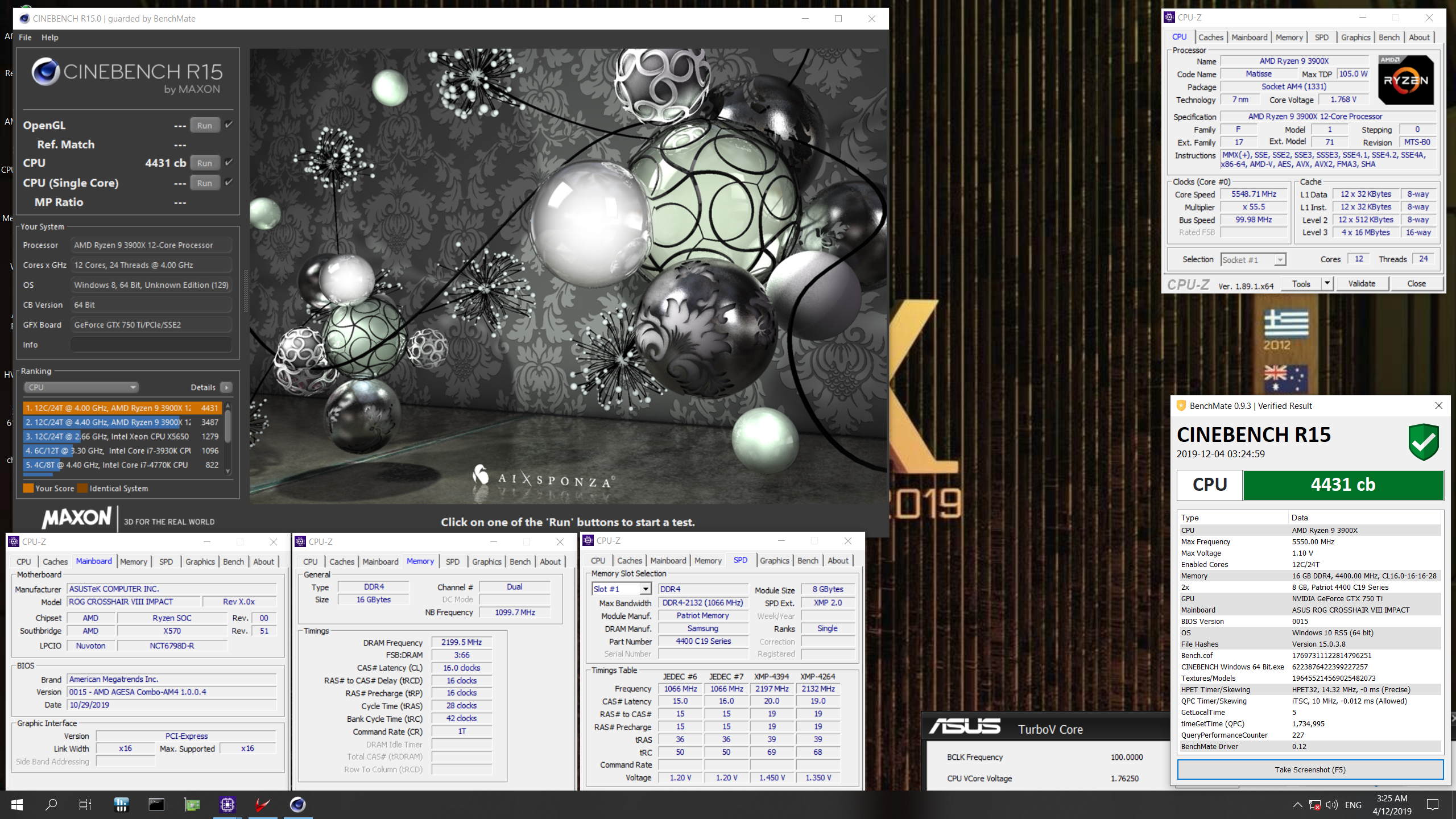Open the BenchMate taskbar icon
The width and height of the screenshot is (1456, 819).
click(121, 805)
